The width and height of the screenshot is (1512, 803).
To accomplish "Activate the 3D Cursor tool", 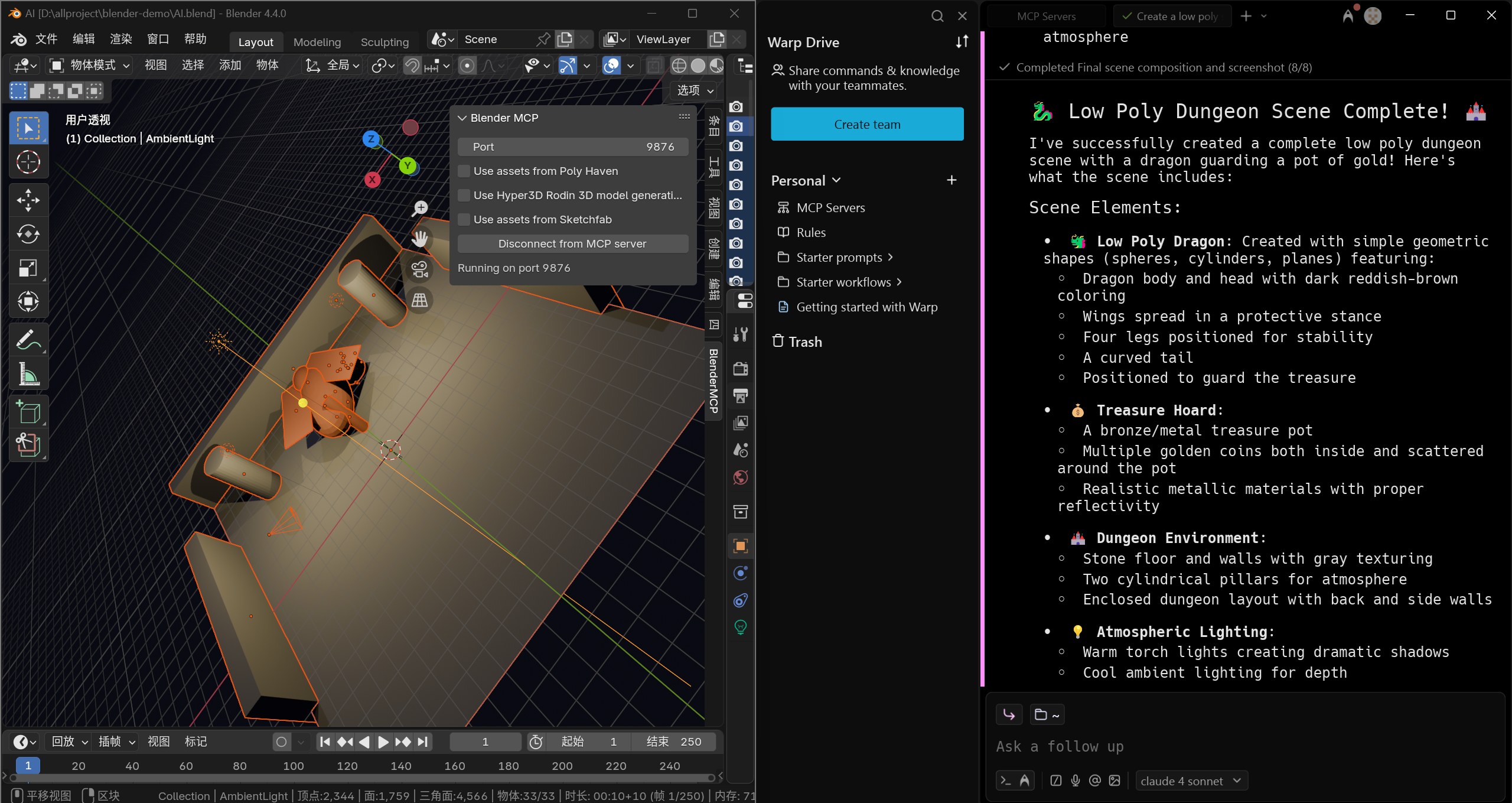I will pyautogui.click(x=28, y=162).
